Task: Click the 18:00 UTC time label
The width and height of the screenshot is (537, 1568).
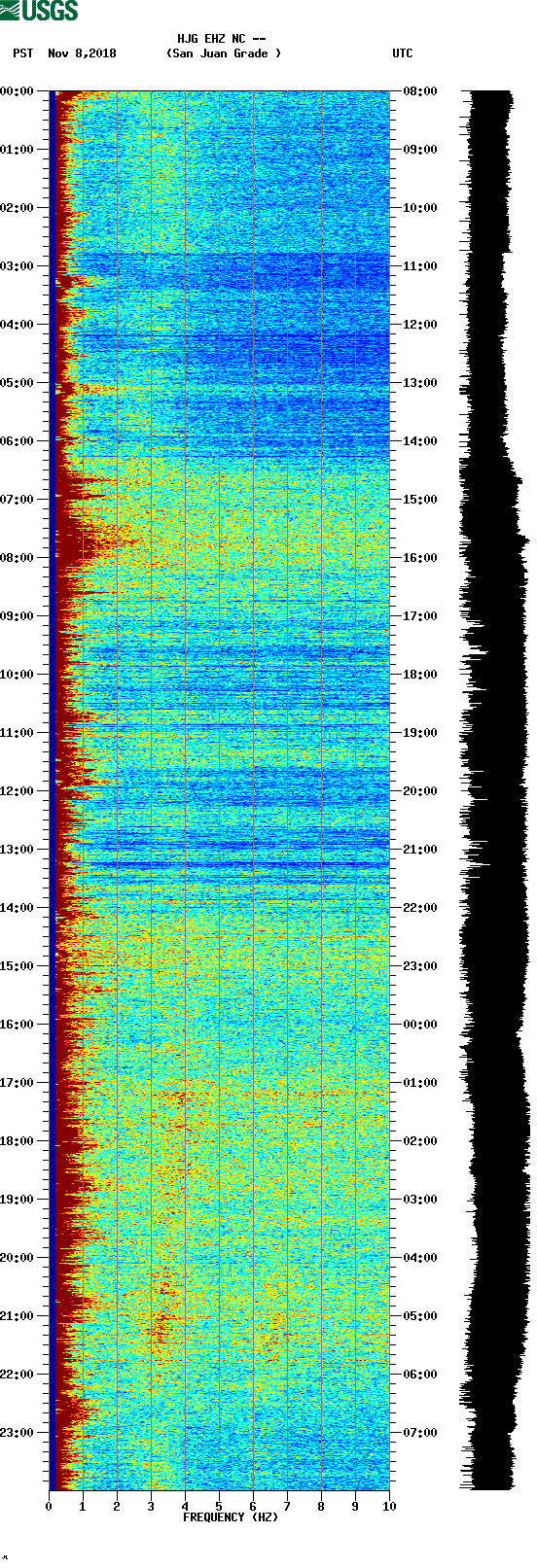Action: coord(420,675)
